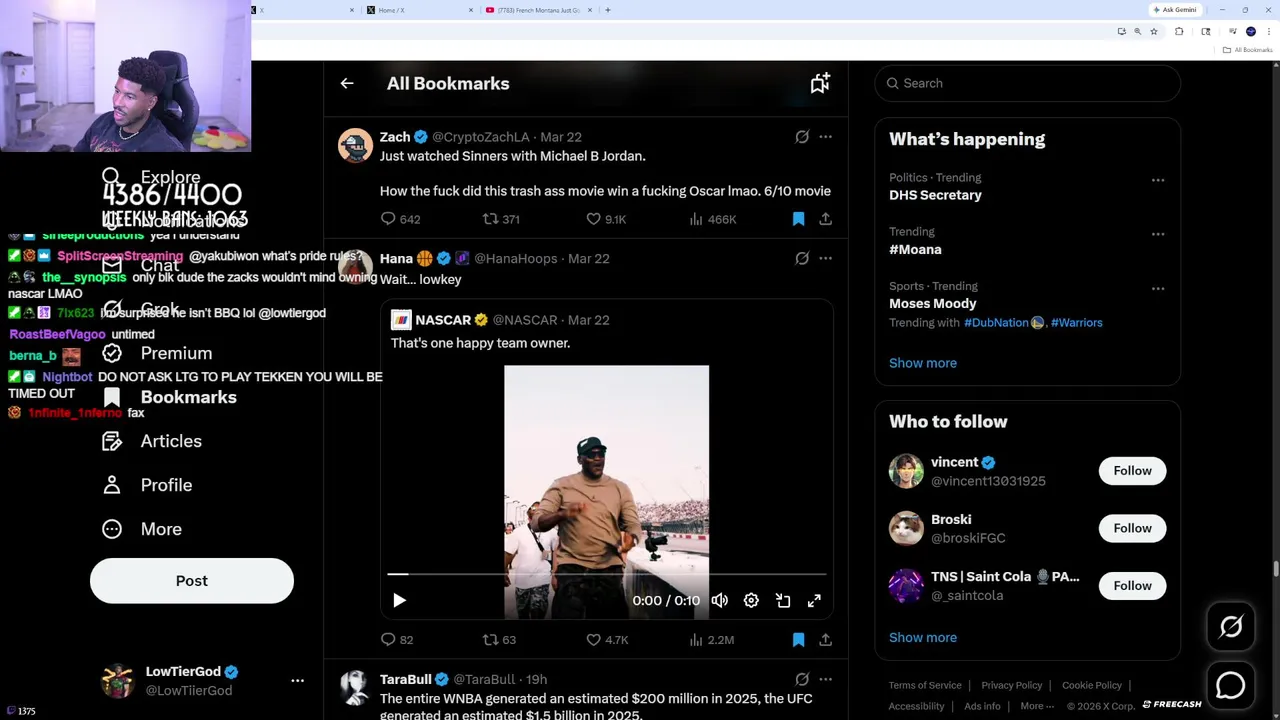Open more options on Zach's post

point(825,137)
